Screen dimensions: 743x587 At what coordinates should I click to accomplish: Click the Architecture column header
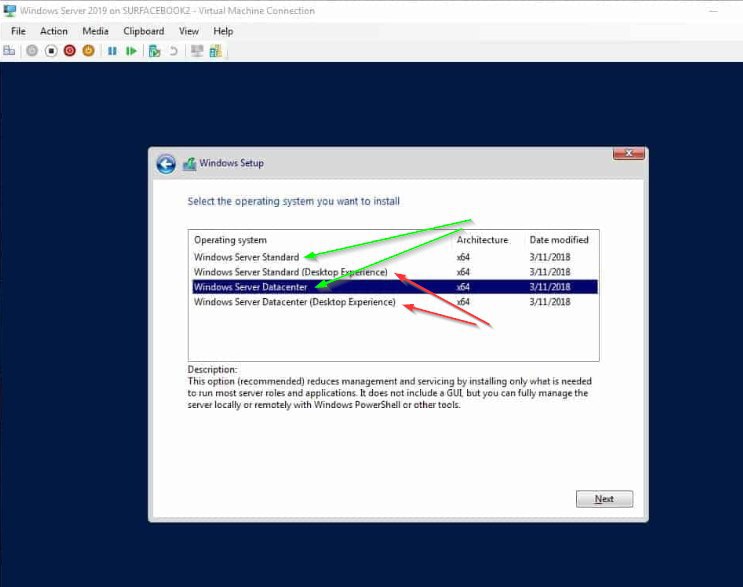482,240
